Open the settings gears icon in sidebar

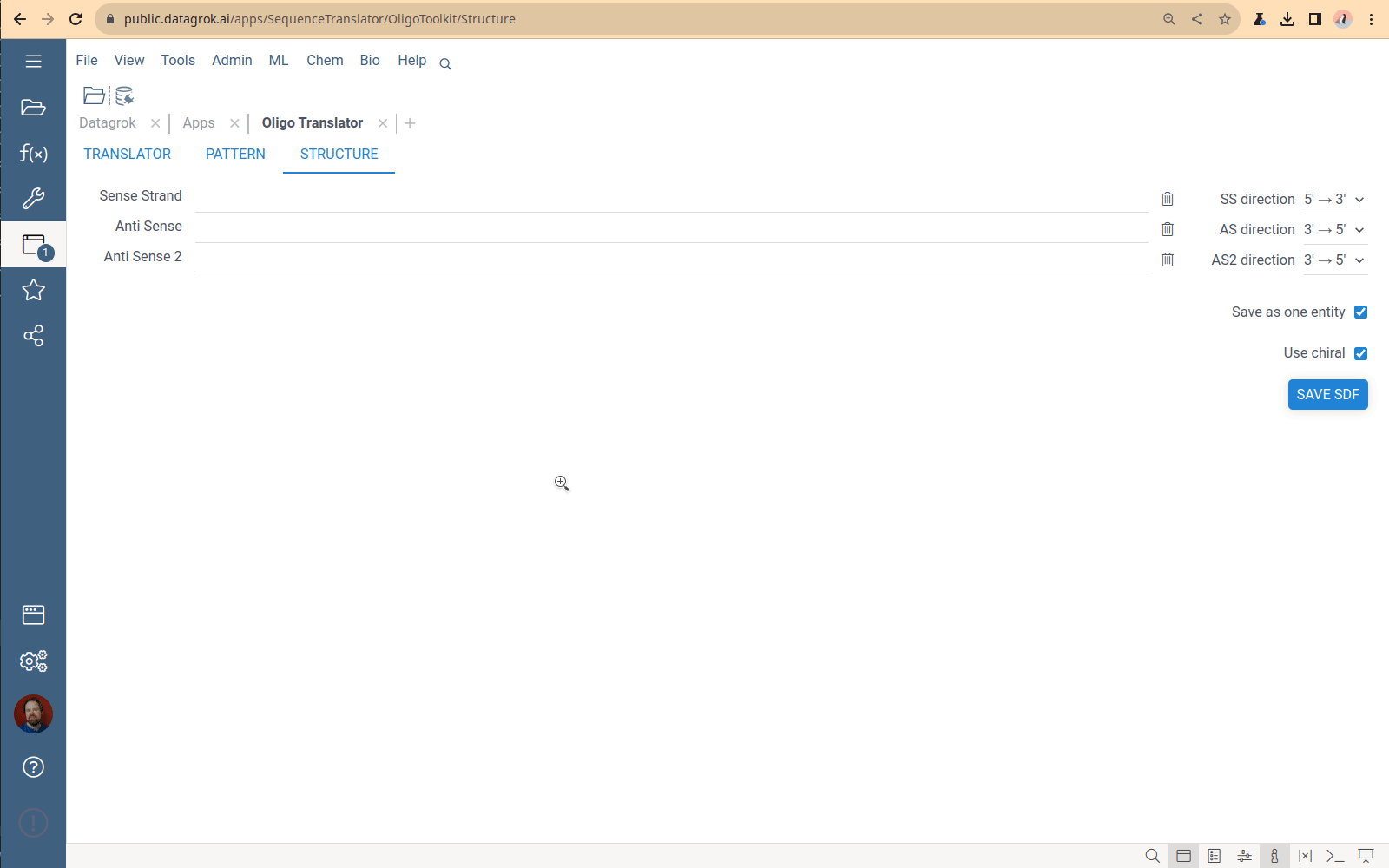coord(33,661)
